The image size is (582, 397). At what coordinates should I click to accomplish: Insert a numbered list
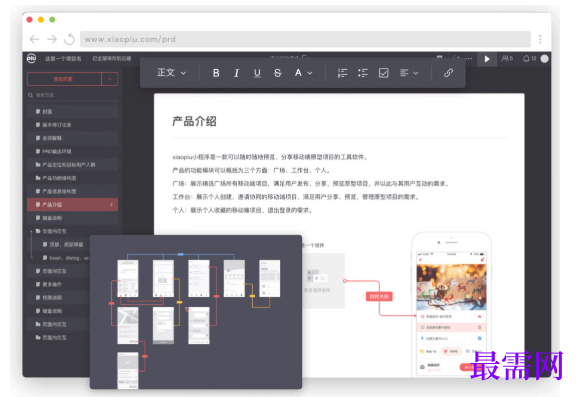pyautogui.click(x=342, y=73)
